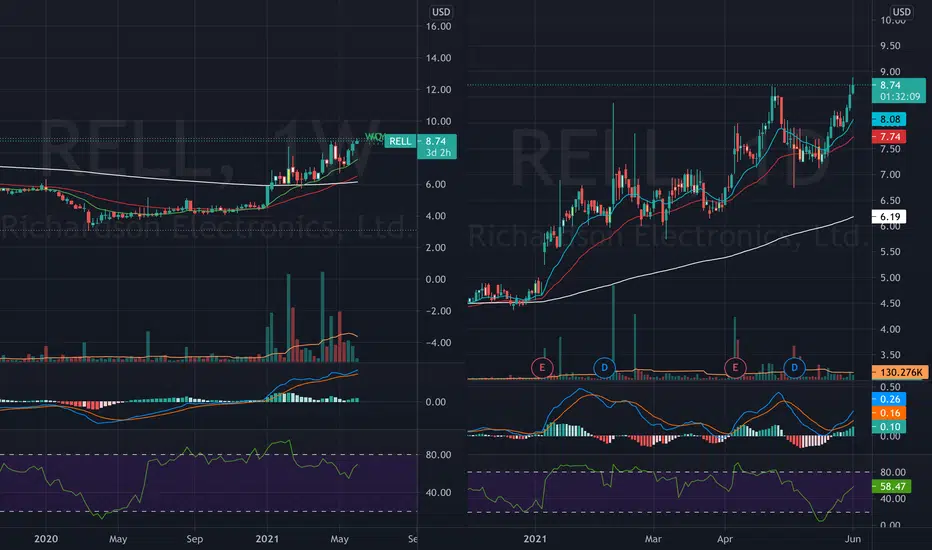This screenshot has width=932, height=550.
Task: Click Sep on the weekly time axis
Action: (x=194, y=539)
